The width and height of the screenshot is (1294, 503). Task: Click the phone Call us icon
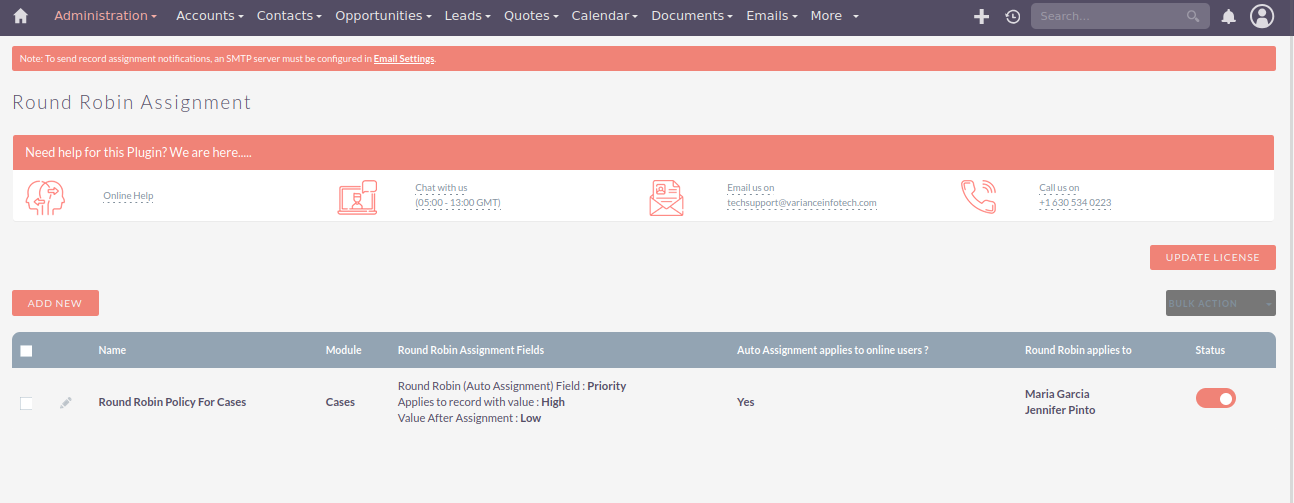tap(978, 196)
